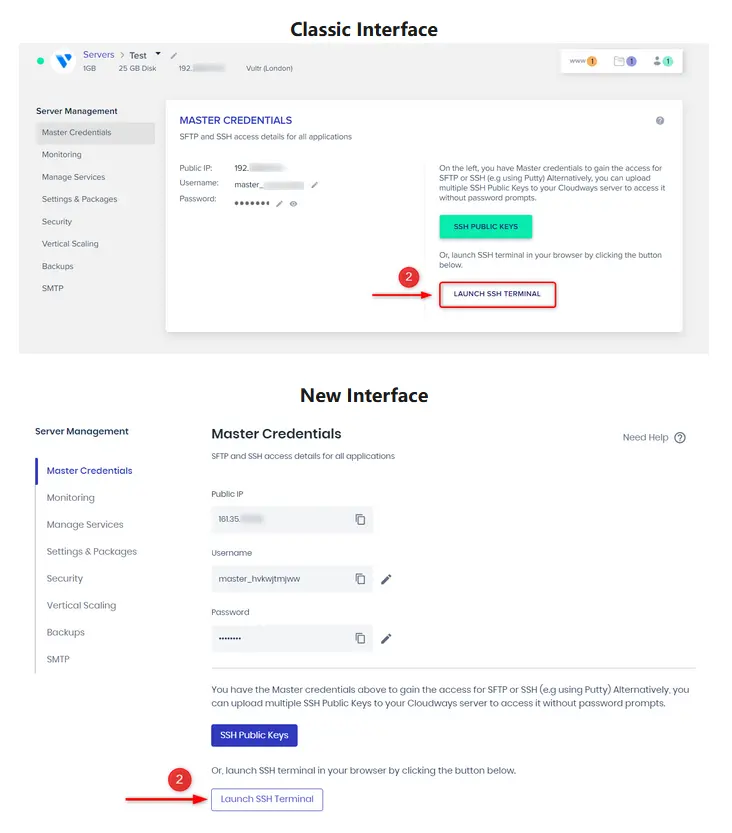
Task: Open Monitoring in classic Server Management menu
Action: (x=62, y=155)
